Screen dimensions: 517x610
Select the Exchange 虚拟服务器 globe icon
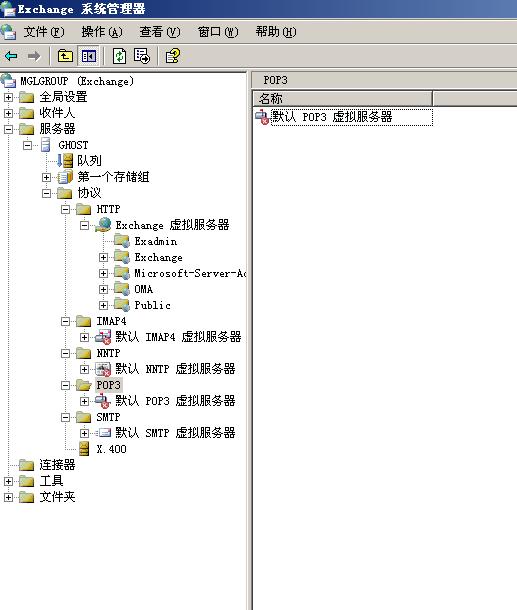click(103, 225)
